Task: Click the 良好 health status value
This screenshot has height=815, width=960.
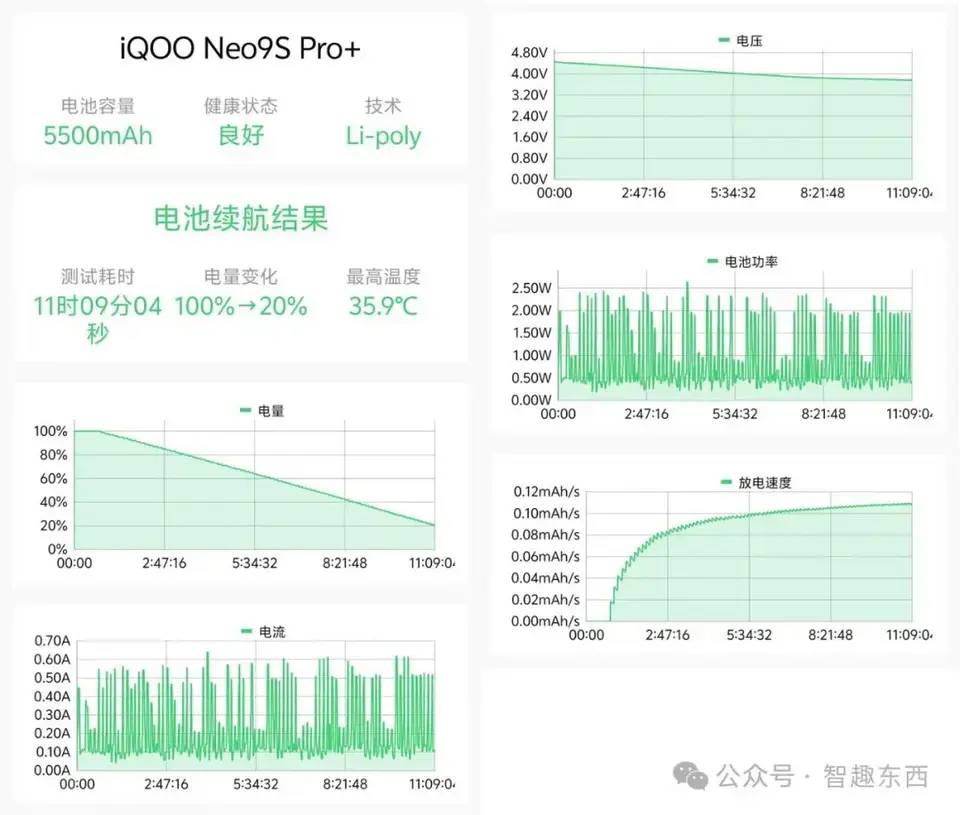Action: pos(241,135)
